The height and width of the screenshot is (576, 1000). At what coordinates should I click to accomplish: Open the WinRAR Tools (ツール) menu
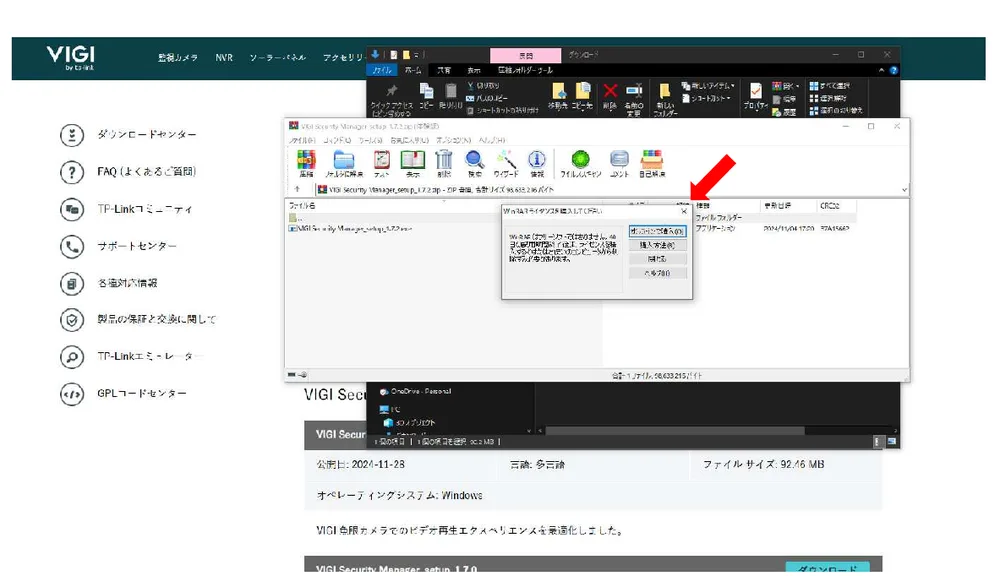click(x=370, y=140)
